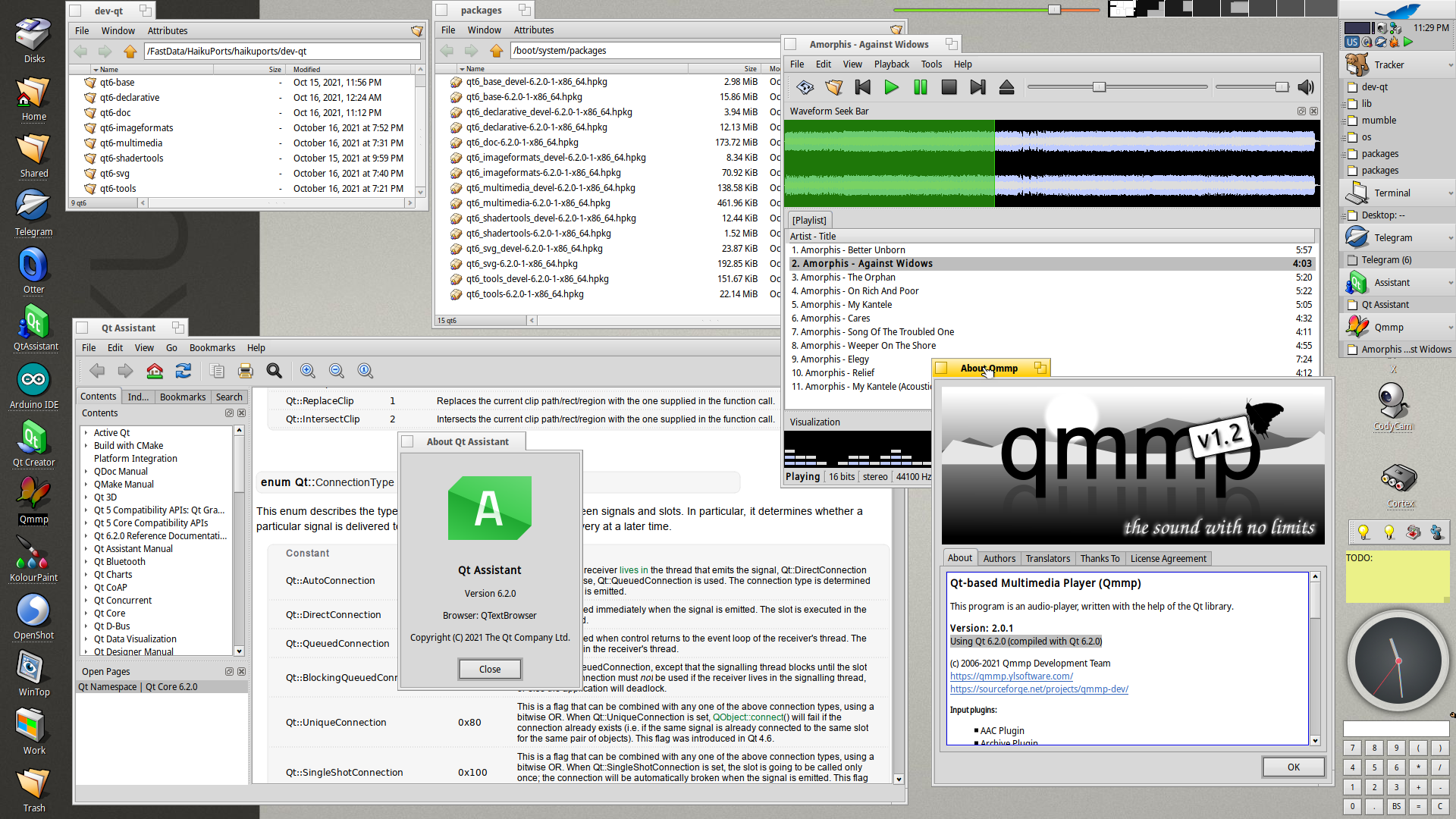
Task: Skip to previous track in Qmmp
Action: click(863, 87)
